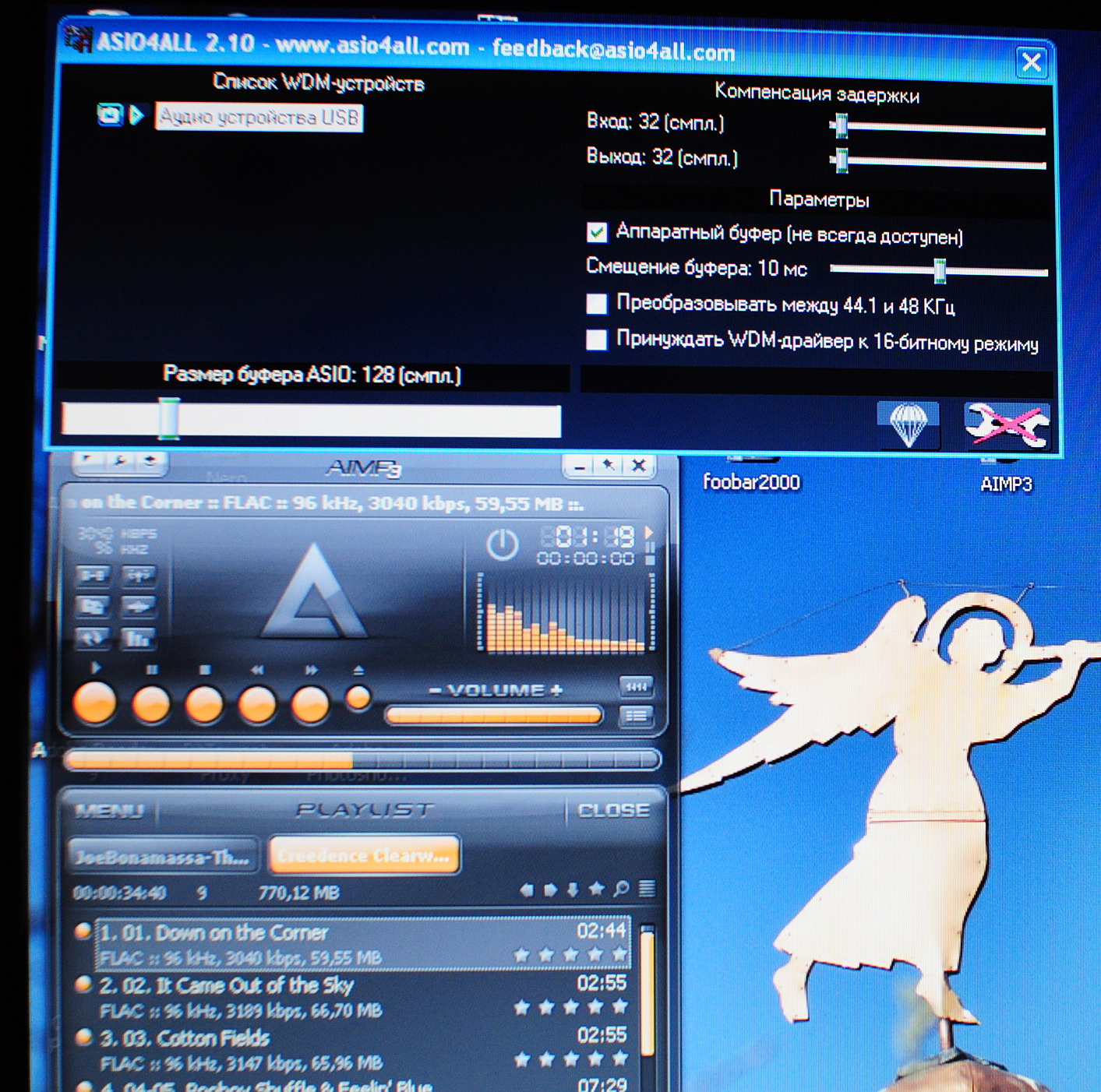This screenshot has height=1092, width=1101.
Task: Click fifth rating star of Cotton Fields
Action: (620, 1059)
